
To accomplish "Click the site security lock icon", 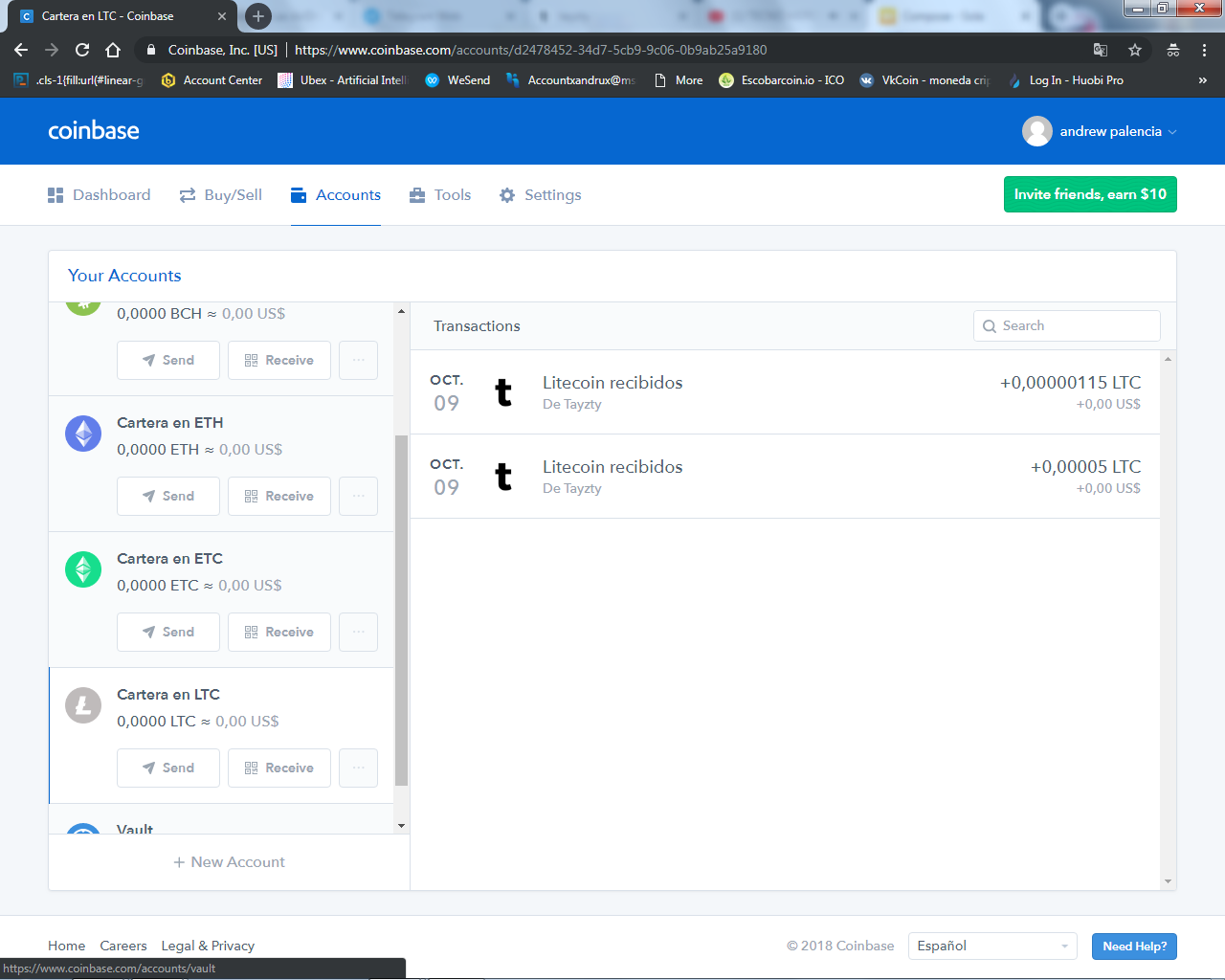I will 150,50.
